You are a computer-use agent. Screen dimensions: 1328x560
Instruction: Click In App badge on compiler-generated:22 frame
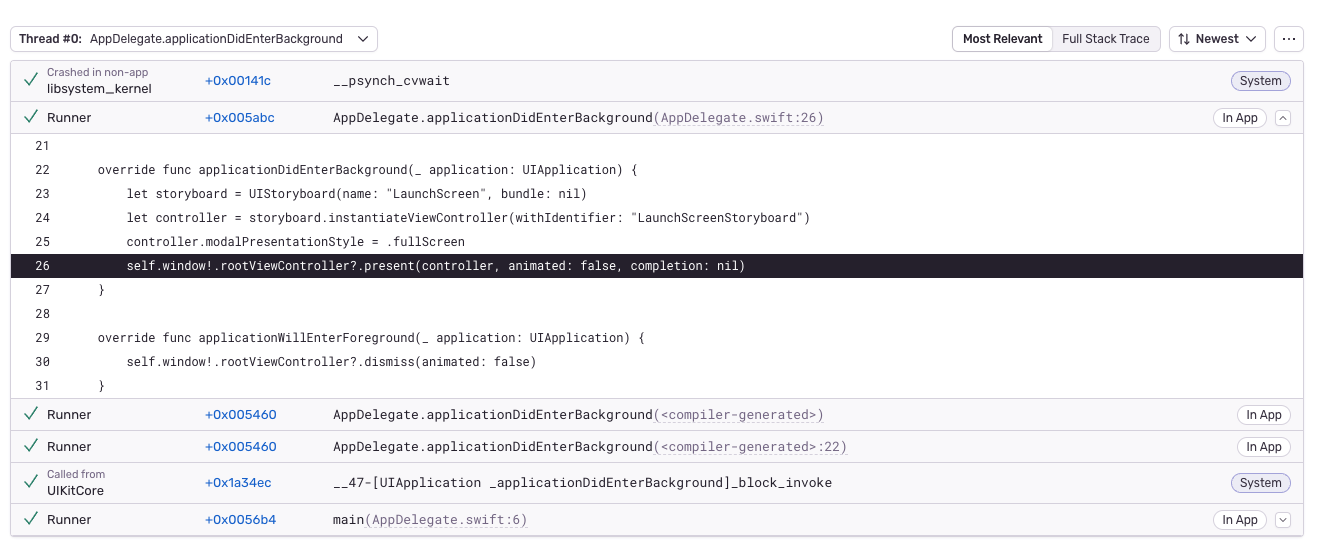[x=1264, y=447]
